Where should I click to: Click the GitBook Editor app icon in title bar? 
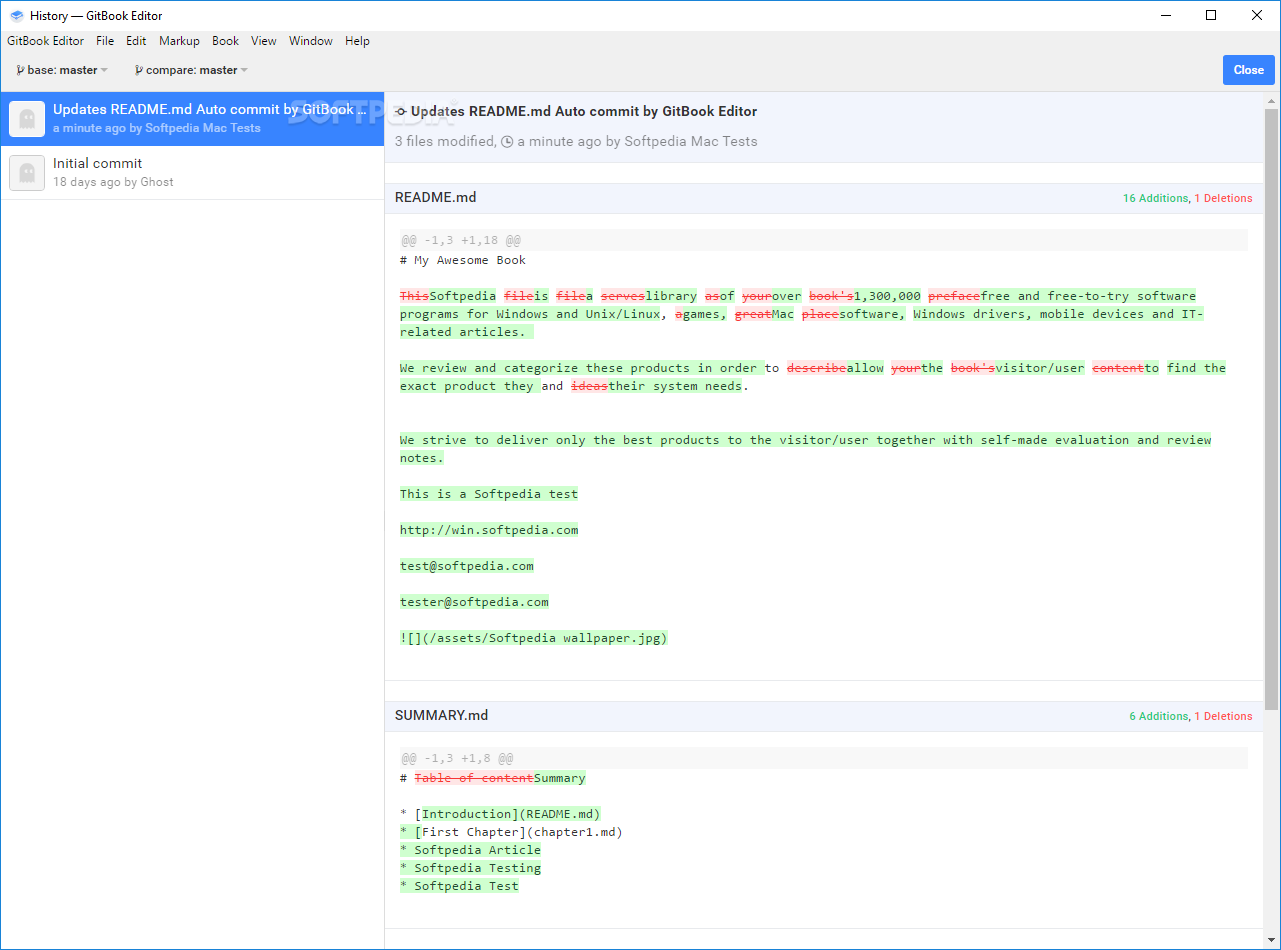pyautogui.click(x=17, y=16)
